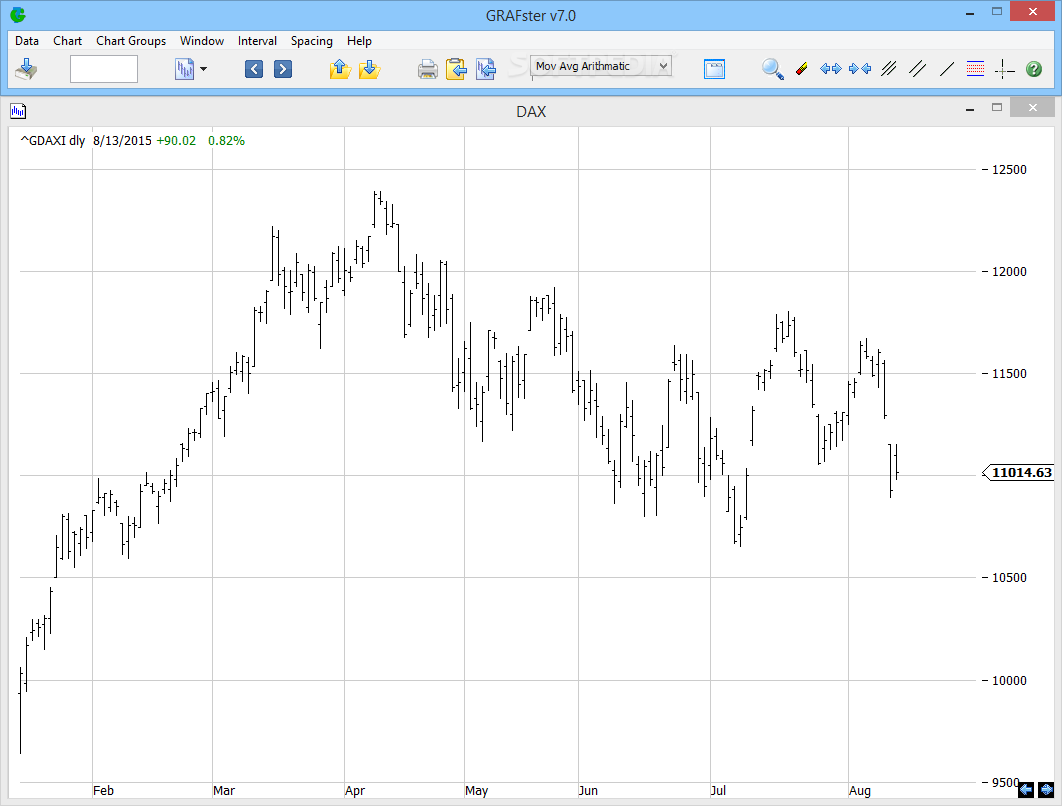This screenshot has height=806, width=1062.
Task: Close the DAX chart window
Action: pos(1032,107)
